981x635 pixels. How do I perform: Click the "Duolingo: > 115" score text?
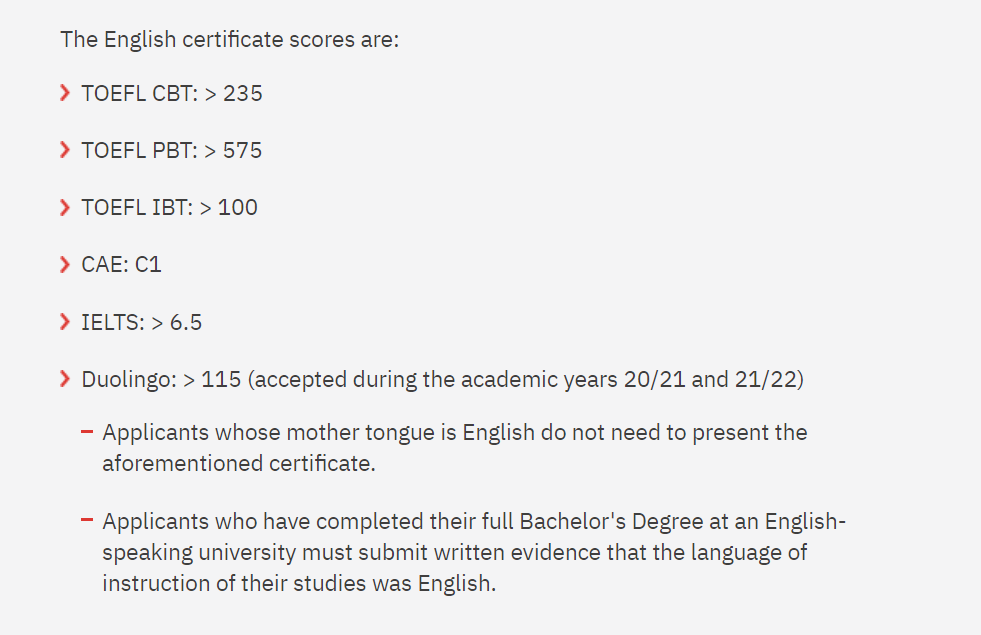coord(161,379)
